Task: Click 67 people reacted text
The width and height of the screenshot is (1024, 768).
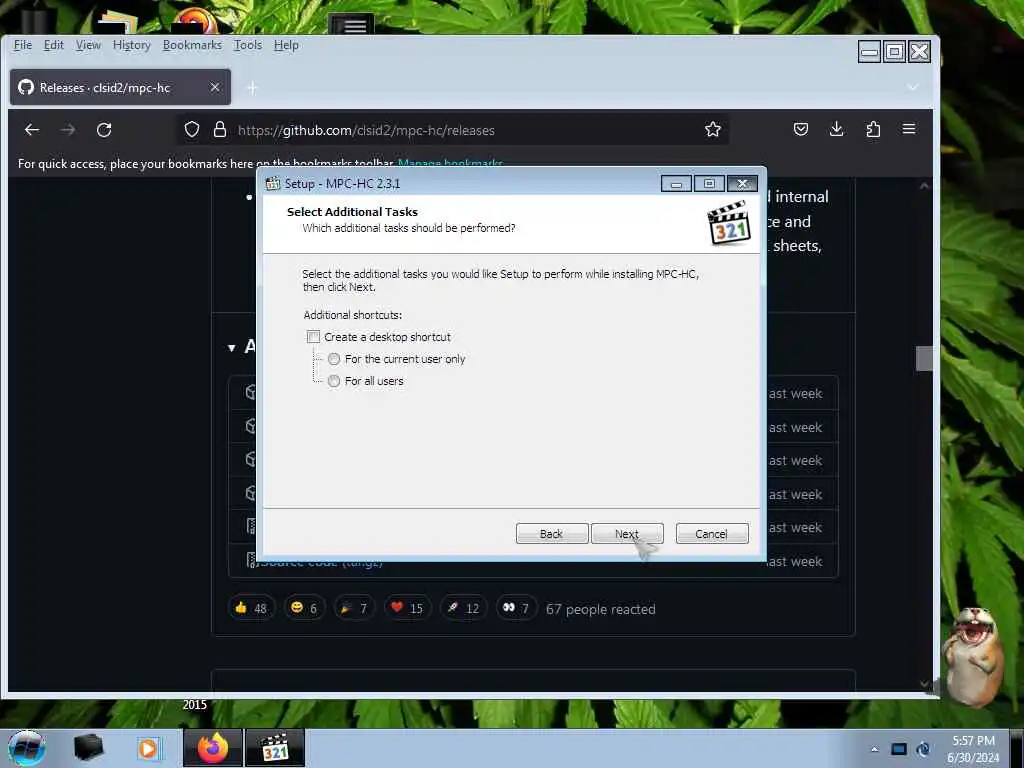Action: [x=600, y=609]
